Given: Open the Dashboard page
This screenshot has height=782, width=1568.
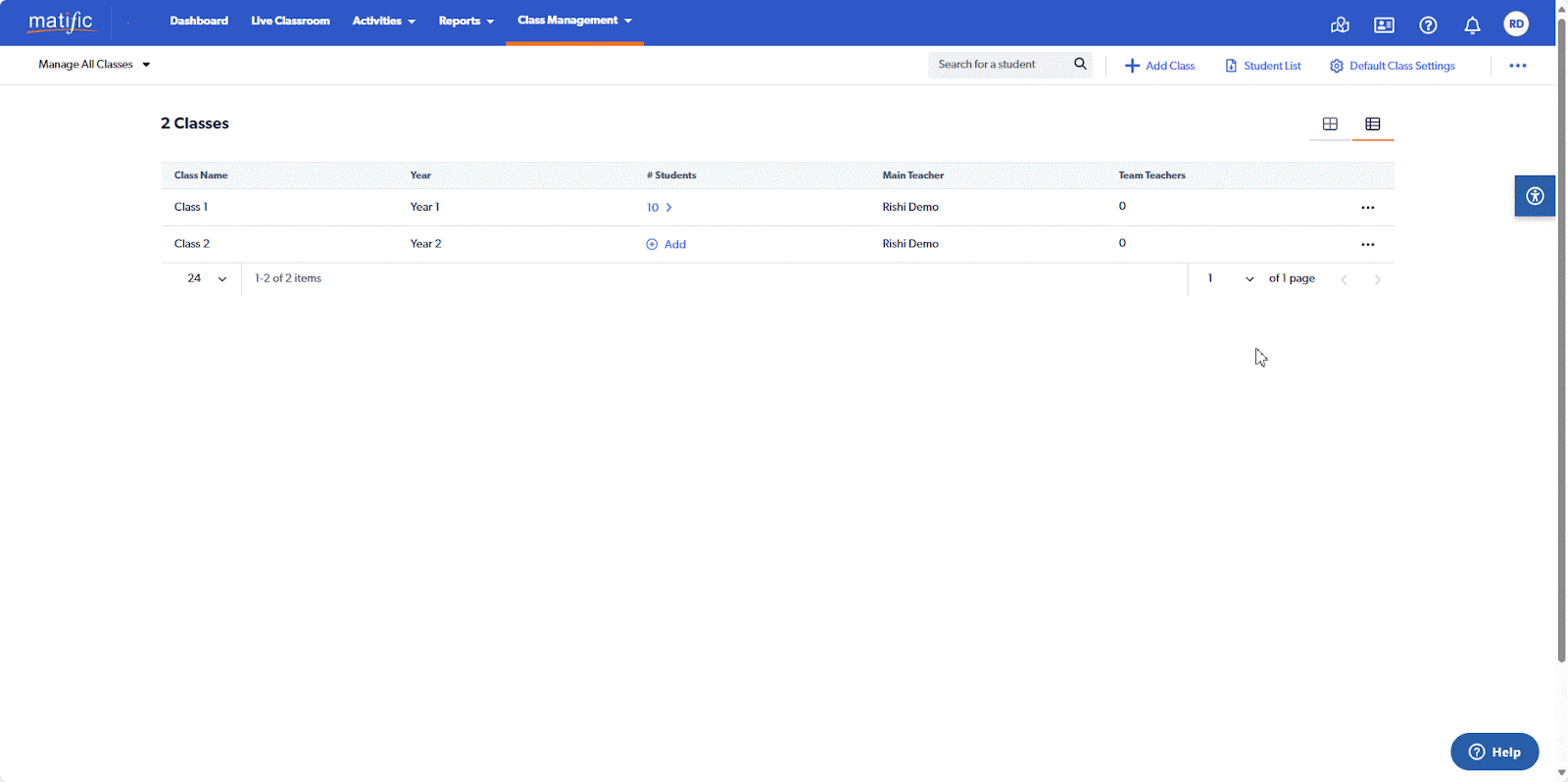Looking at the screenshot, I should pos(199,21).
